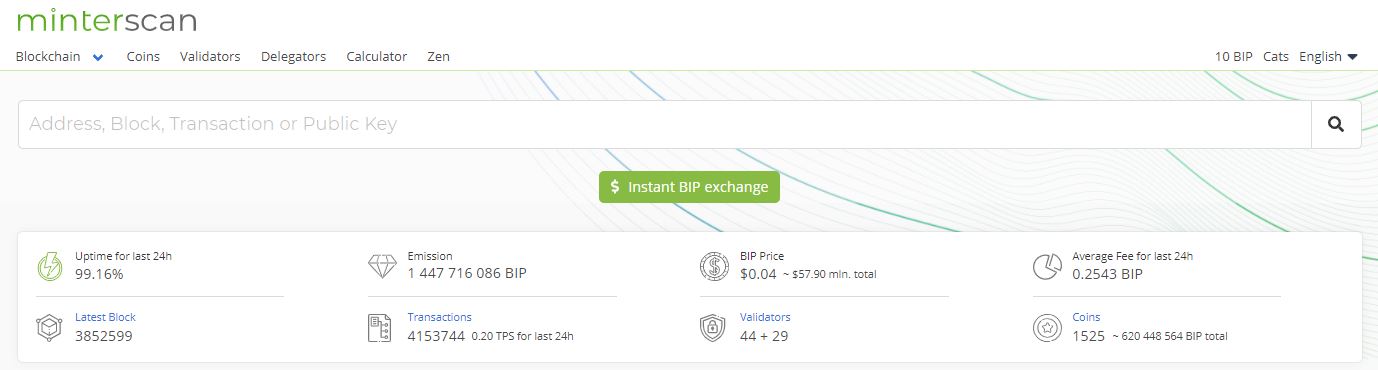Open the Transactions link in stats

click(439, 317)
